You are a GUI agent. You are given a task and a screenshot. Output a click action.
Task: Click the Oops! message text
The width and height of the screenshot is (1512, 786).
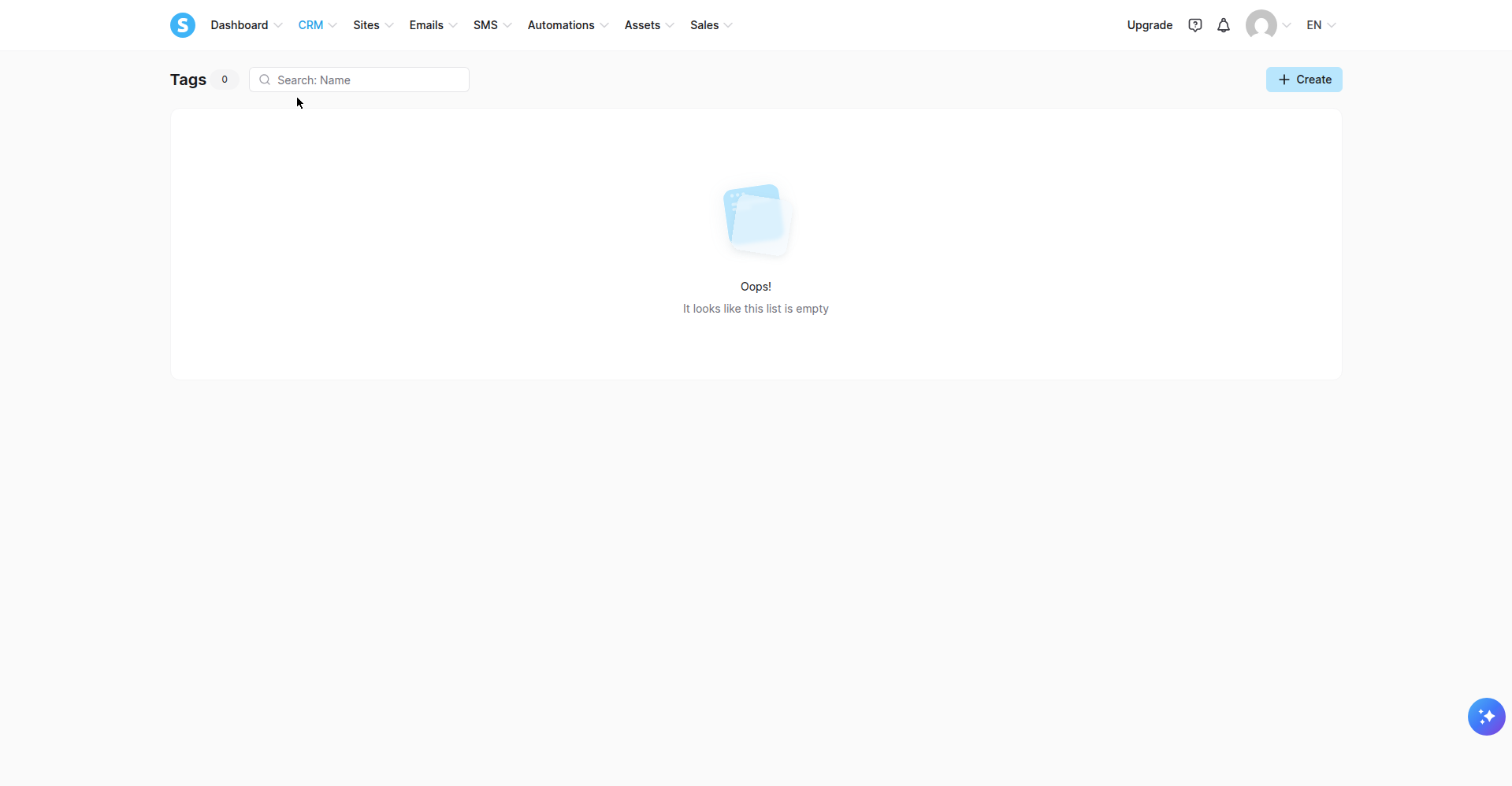[756, 287]
